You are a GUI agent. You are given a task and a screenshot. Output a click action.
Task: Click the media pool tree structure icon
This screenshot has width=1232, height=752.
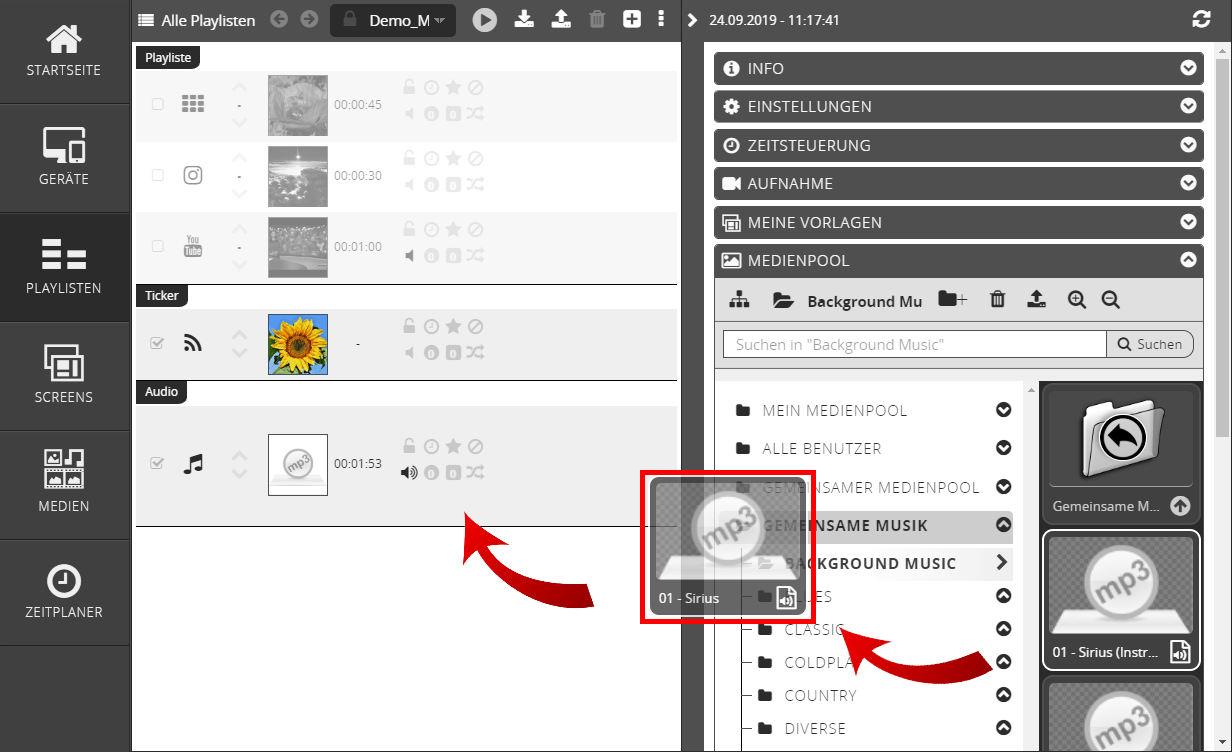[738, 299]
